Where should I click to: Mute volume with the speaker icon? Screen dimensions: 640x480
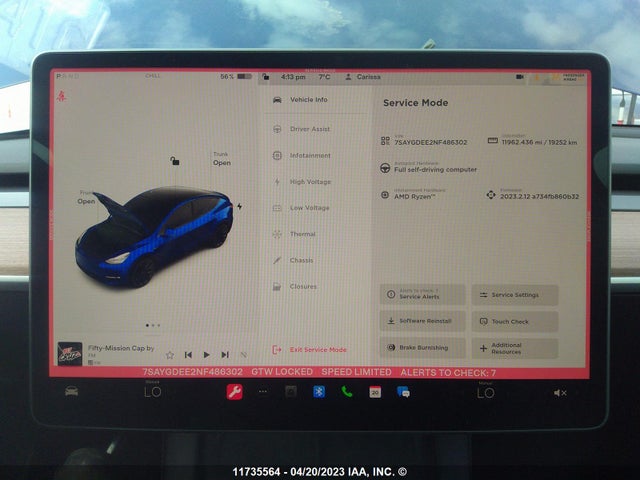[x=560, y=393]
